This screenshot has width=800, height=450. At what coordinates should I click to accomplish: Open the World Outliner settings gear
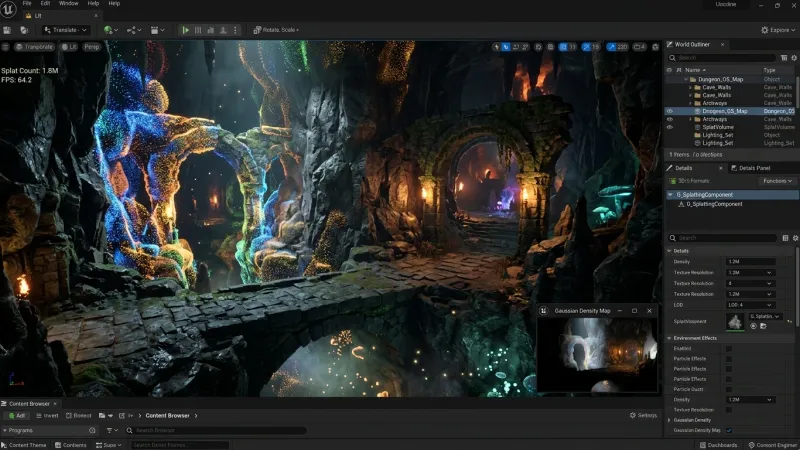point(794,58)
